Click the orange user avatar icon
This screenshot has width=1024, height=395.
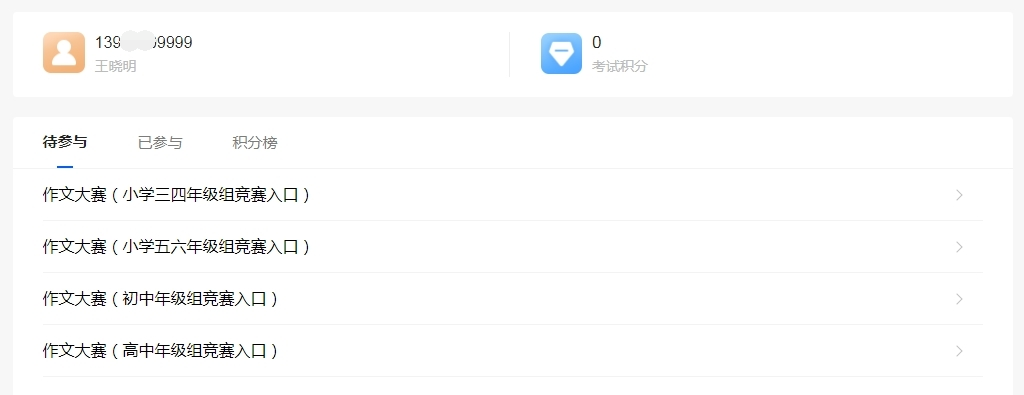64,53
